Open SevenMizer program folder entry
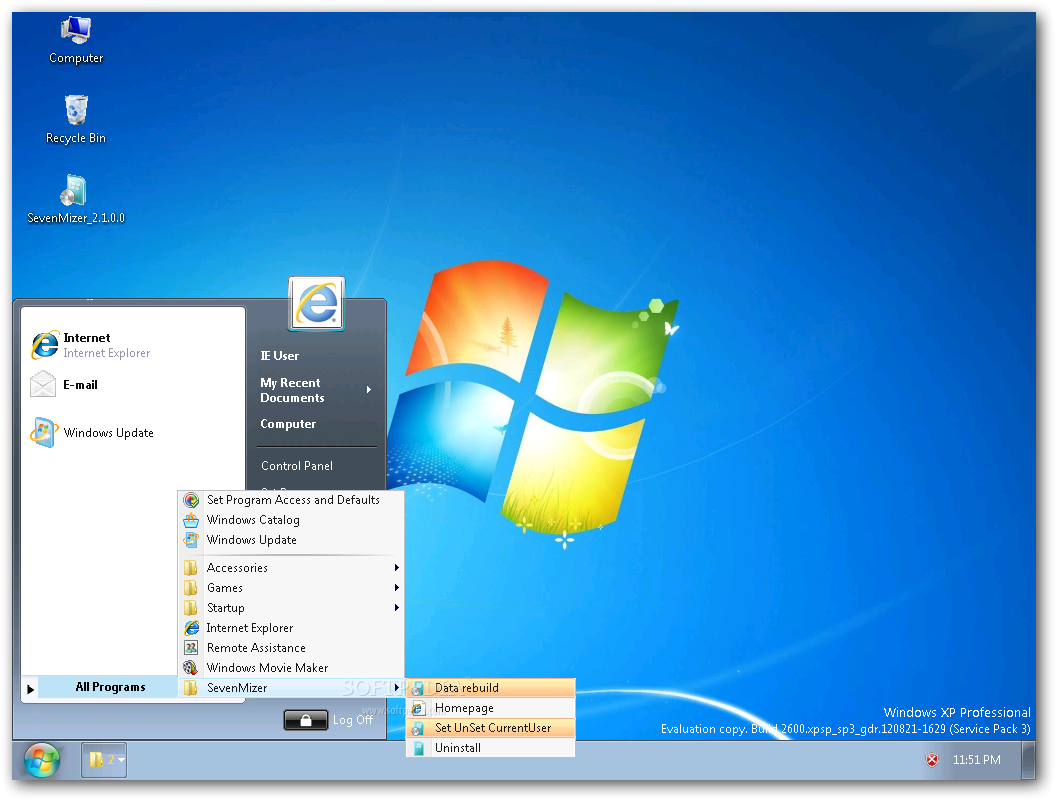Viewport: 1056px width, 800px height. point(291,688)
